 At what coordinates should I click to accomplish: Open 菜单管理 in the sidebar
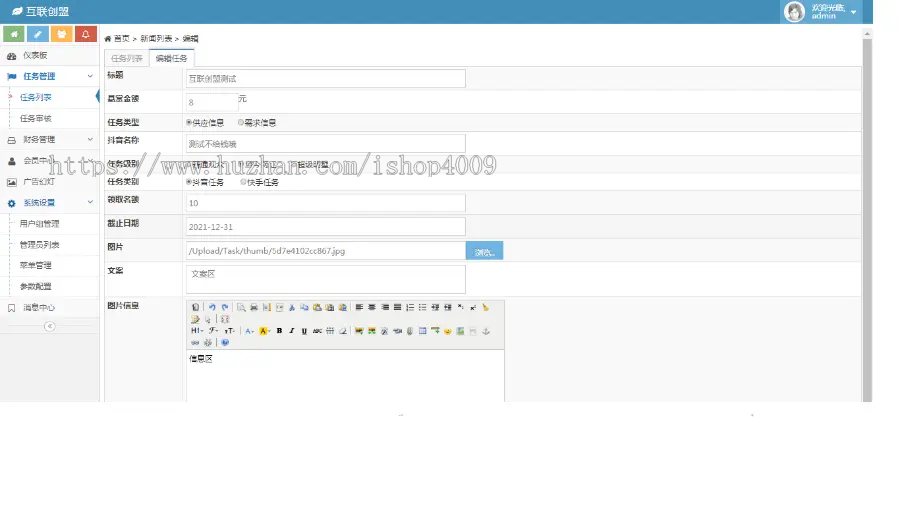[36, 266]
